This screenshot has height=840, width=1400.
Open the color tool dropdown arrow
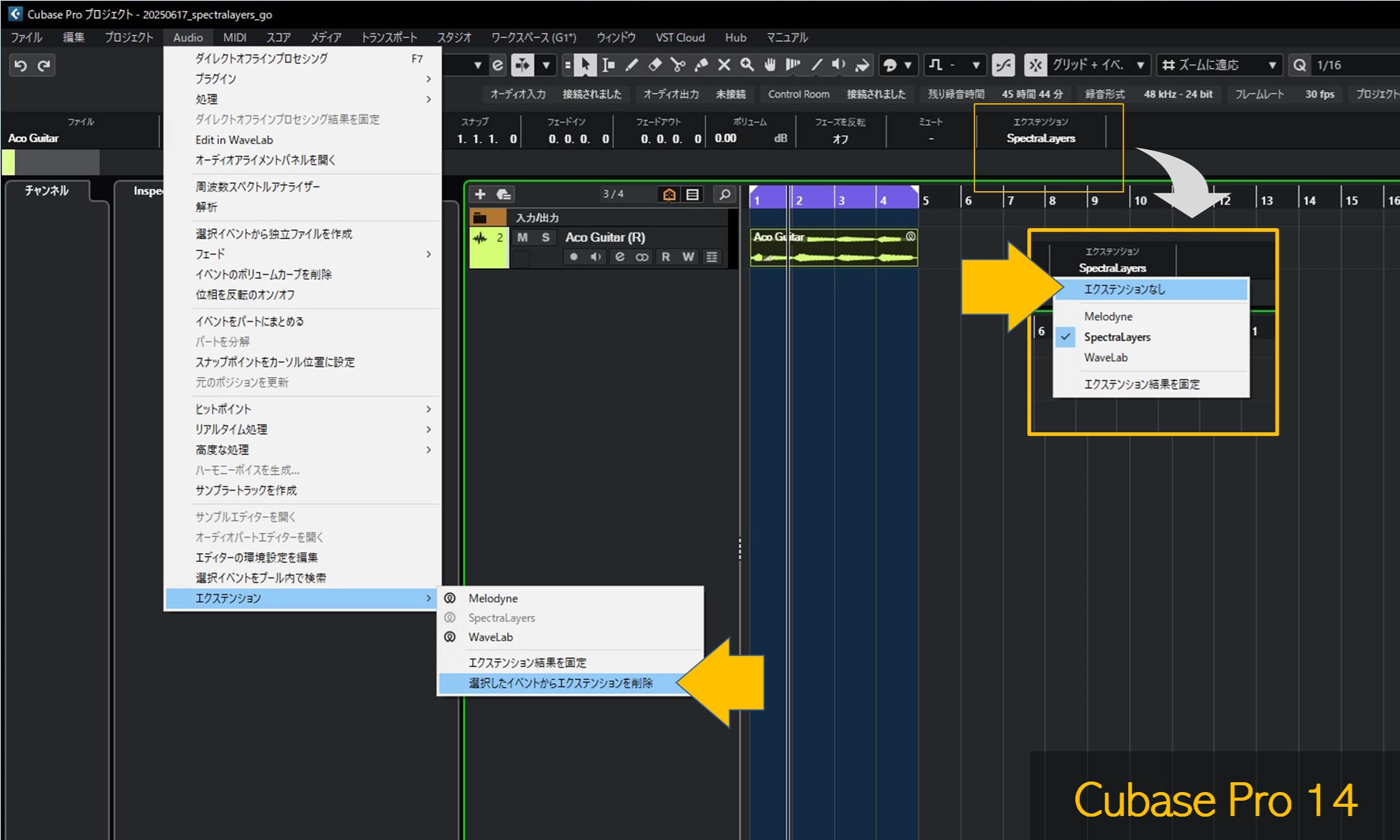pos(907,65)
